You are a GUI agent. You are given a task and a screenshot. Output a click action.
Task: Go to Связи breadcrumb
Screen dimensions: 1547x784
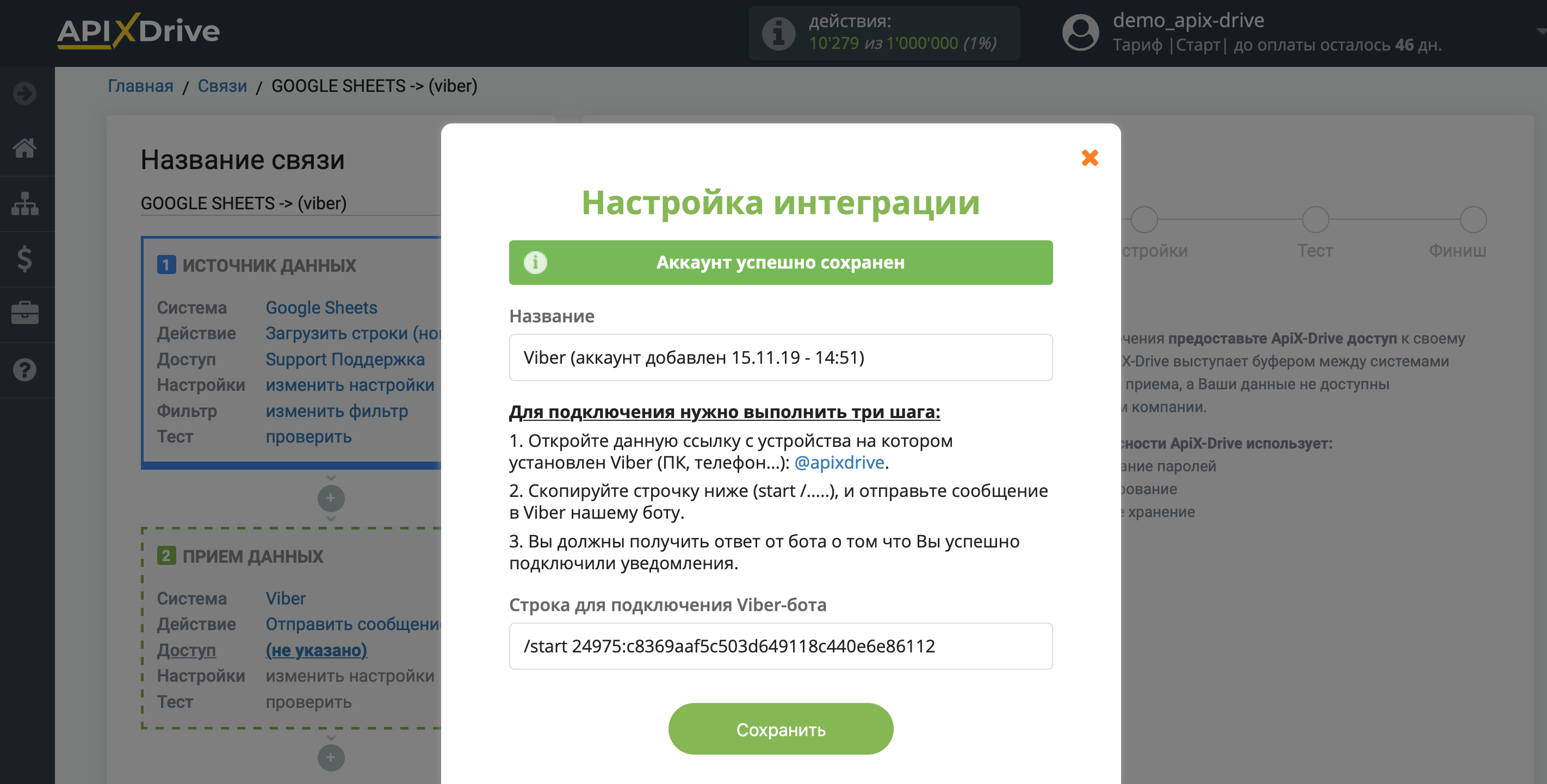[x=222, y=86]
